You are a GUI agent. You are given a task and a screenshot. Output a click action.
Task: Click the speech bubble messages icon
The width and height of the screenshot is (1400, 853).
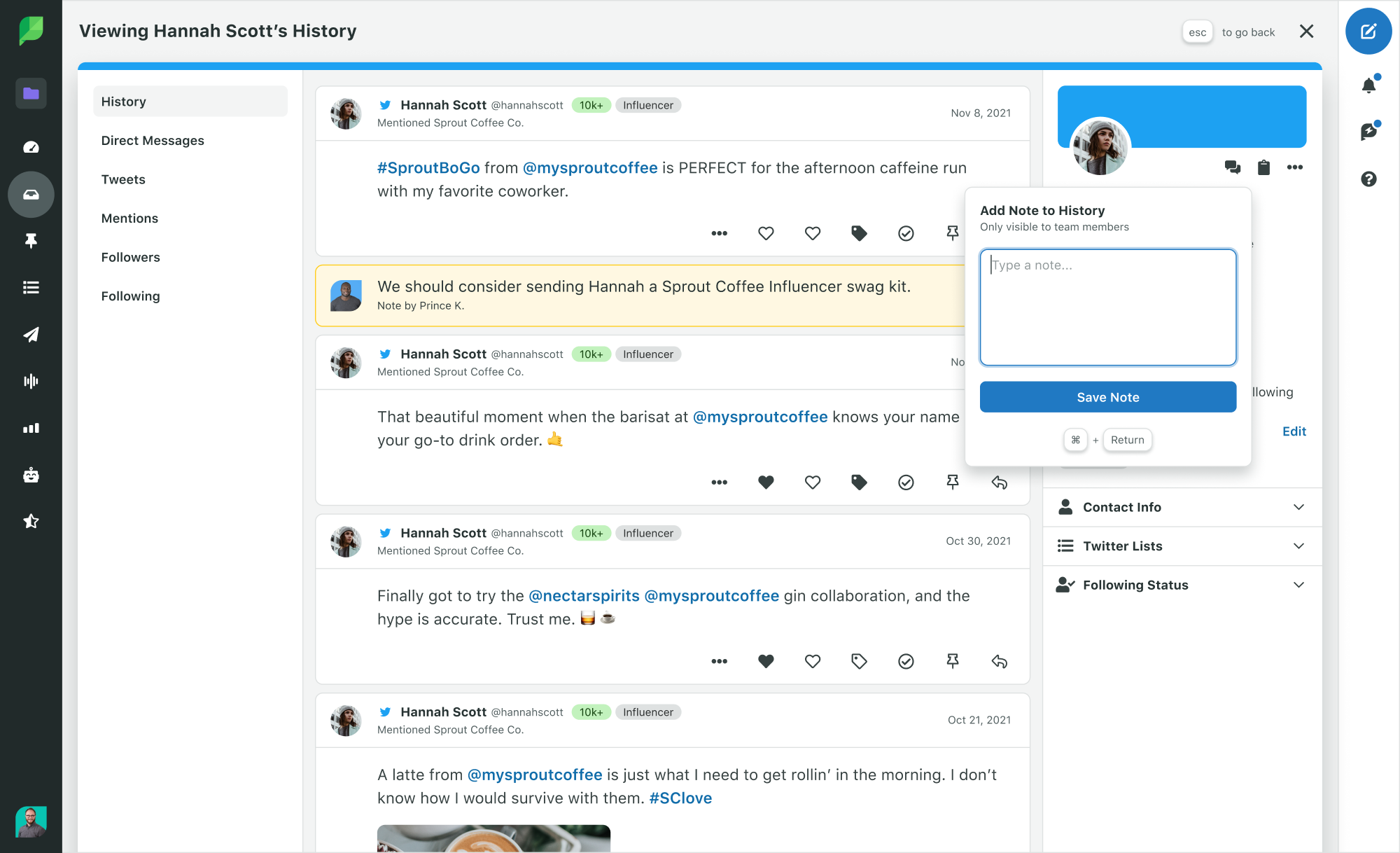tap(1233, 167)
